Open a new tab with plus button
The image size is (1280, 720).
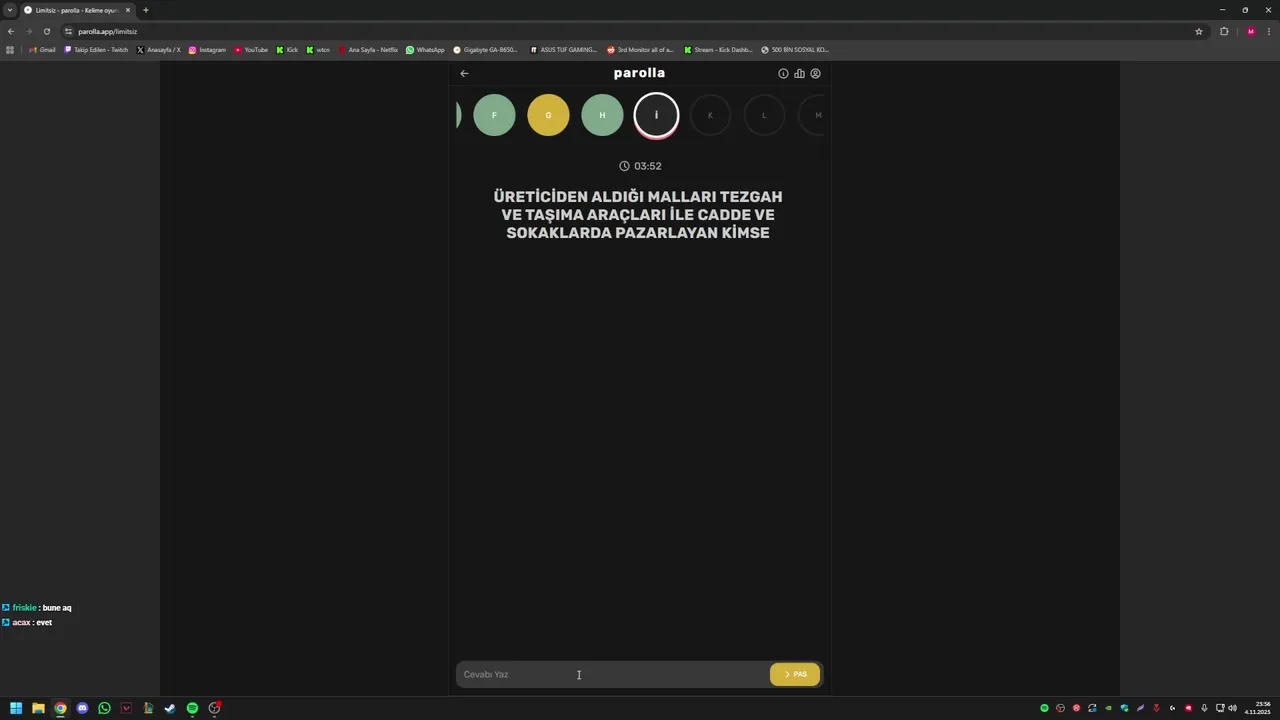point(146,10)
